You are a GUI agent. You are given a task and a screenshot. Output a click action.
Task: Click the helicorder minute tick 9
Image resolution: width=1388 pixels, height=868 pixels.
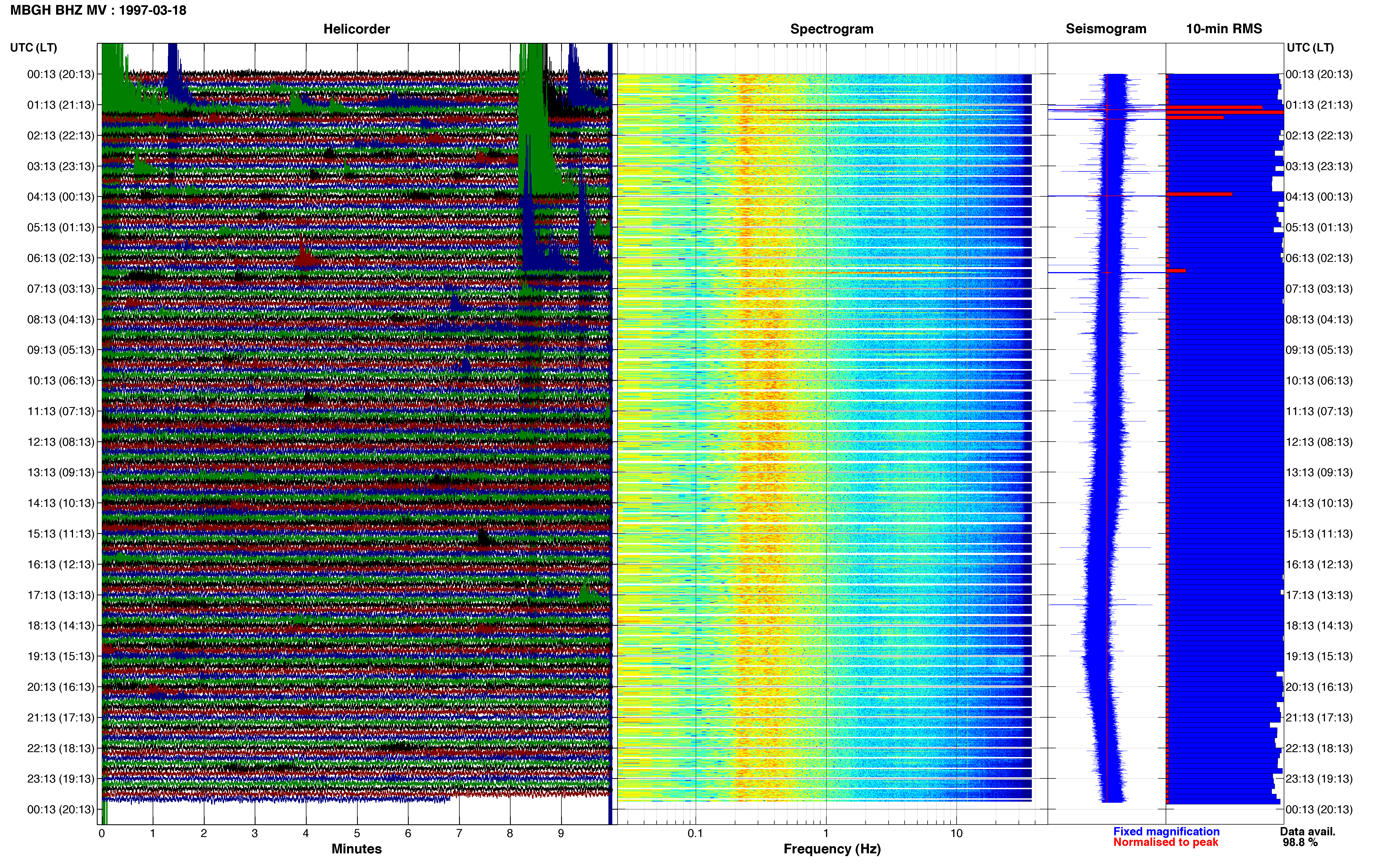tap(561, 833)
